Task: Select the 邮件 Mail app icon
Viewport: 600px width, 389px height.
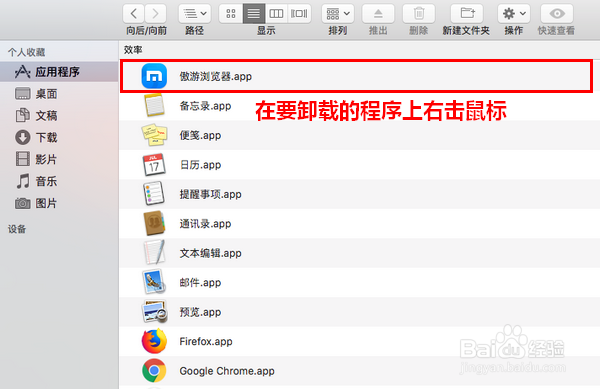Action: coord(154,282)
